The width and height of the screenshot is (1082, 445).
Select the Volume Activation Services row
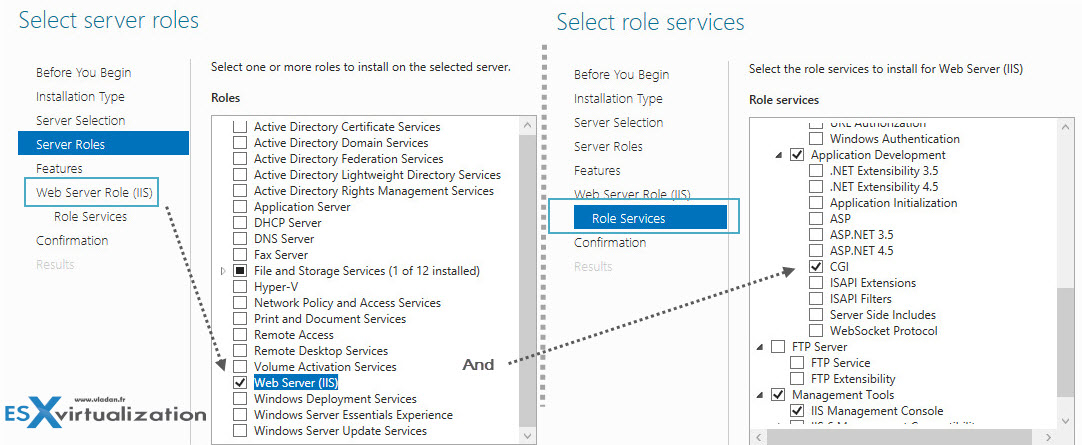point(325,366)
